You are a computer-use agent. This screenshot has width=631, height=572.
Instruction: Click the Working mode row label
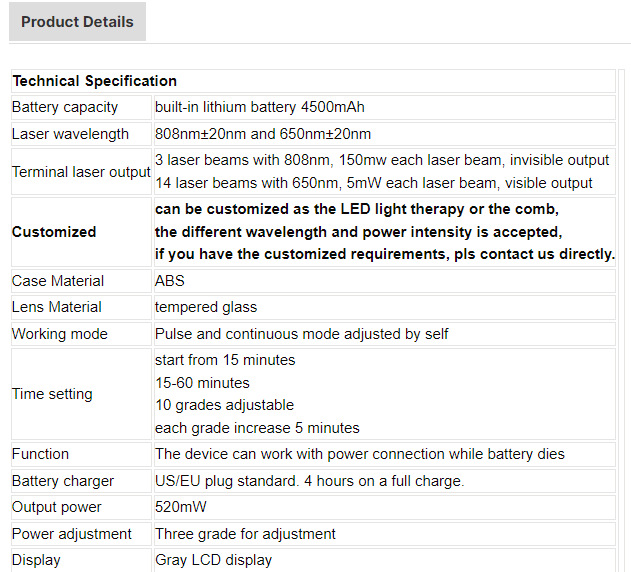click(60, 334)
